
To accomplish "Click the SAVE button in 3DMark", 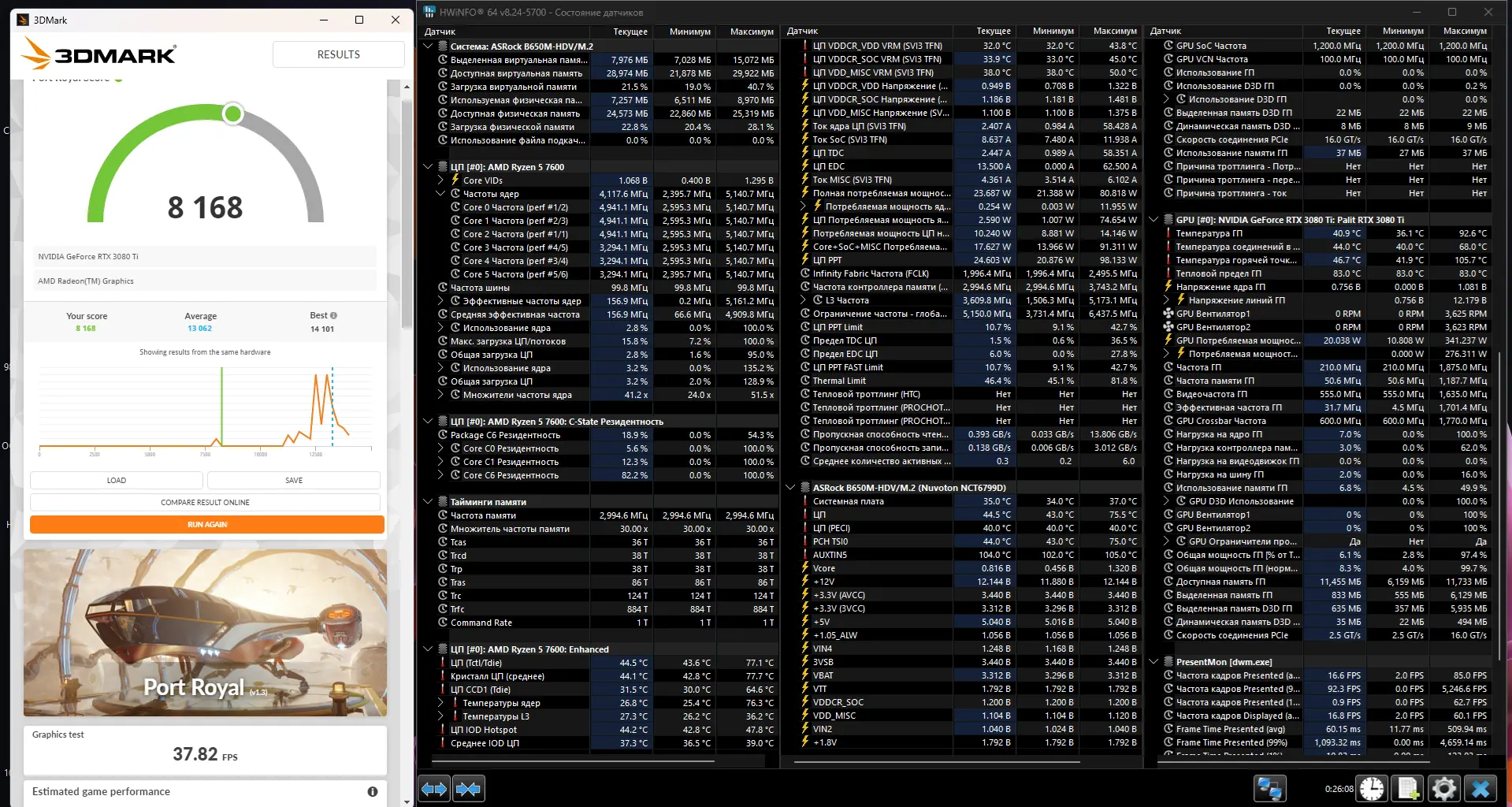I will point(294,480).
